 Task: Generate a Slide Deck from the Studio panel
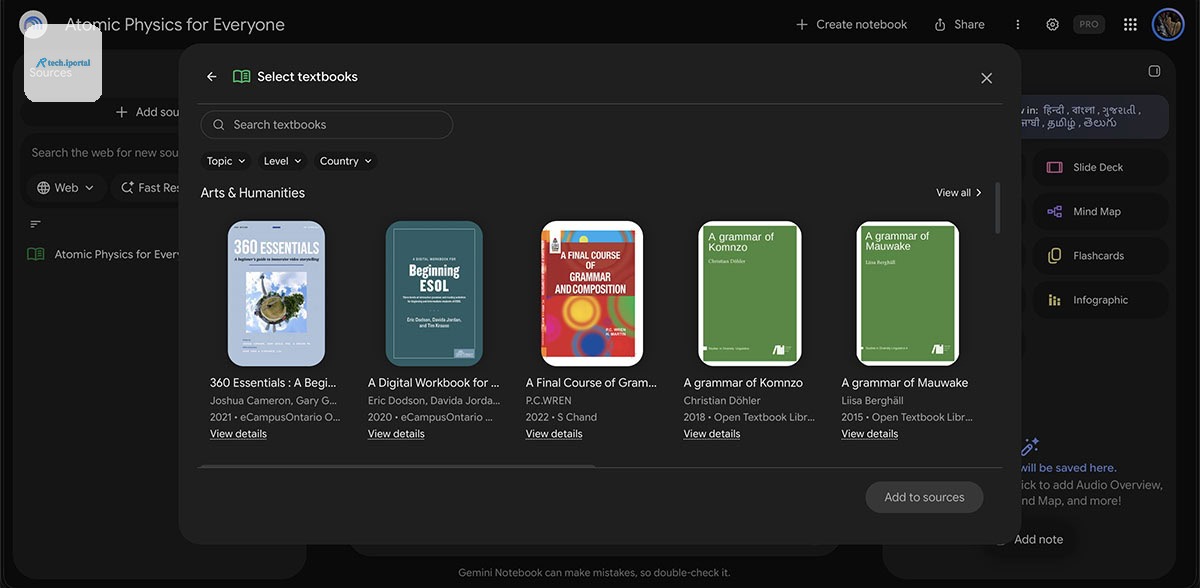click(1100, 167)
